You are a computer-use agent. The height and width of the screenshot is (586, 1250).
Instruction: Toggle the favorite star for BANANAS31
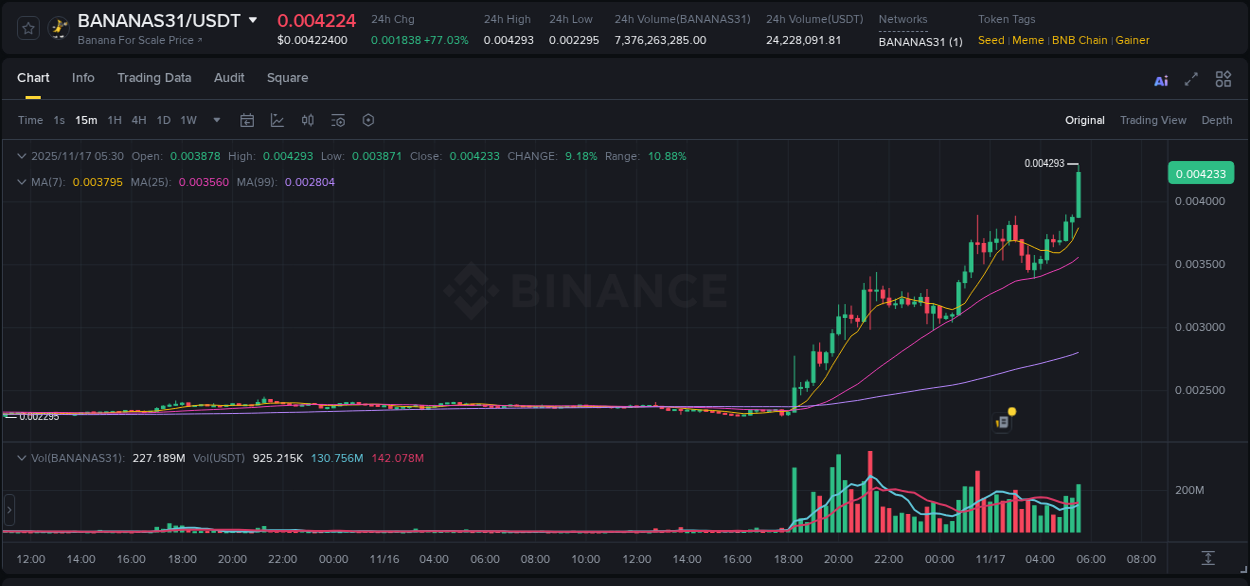tap(26, 27)
